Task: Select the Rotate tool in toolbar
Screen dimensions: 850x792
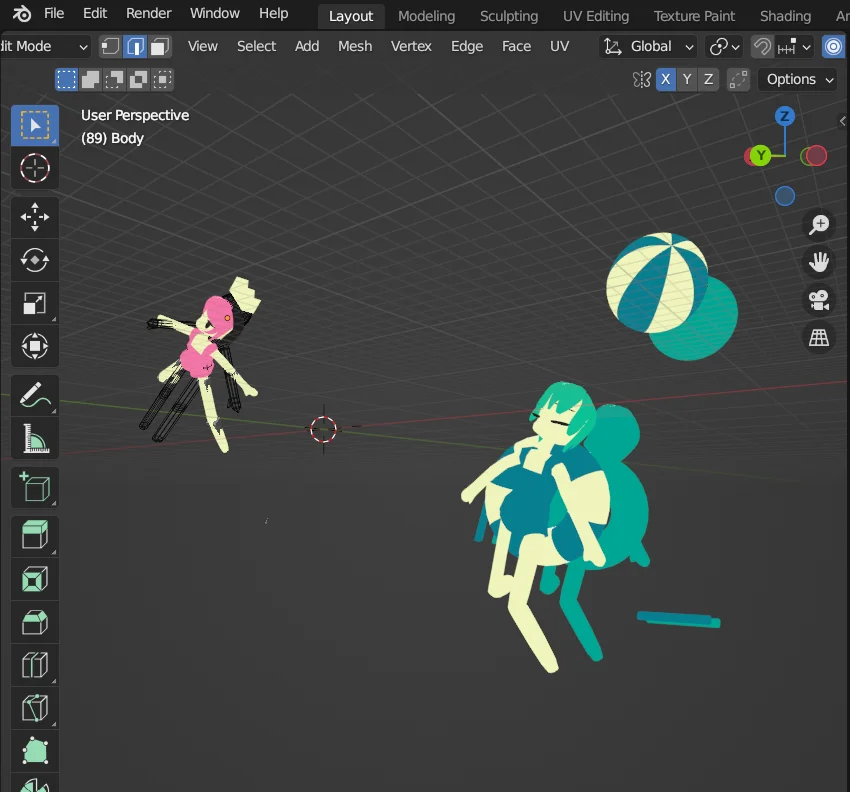Action: click(x=35, y=260)
